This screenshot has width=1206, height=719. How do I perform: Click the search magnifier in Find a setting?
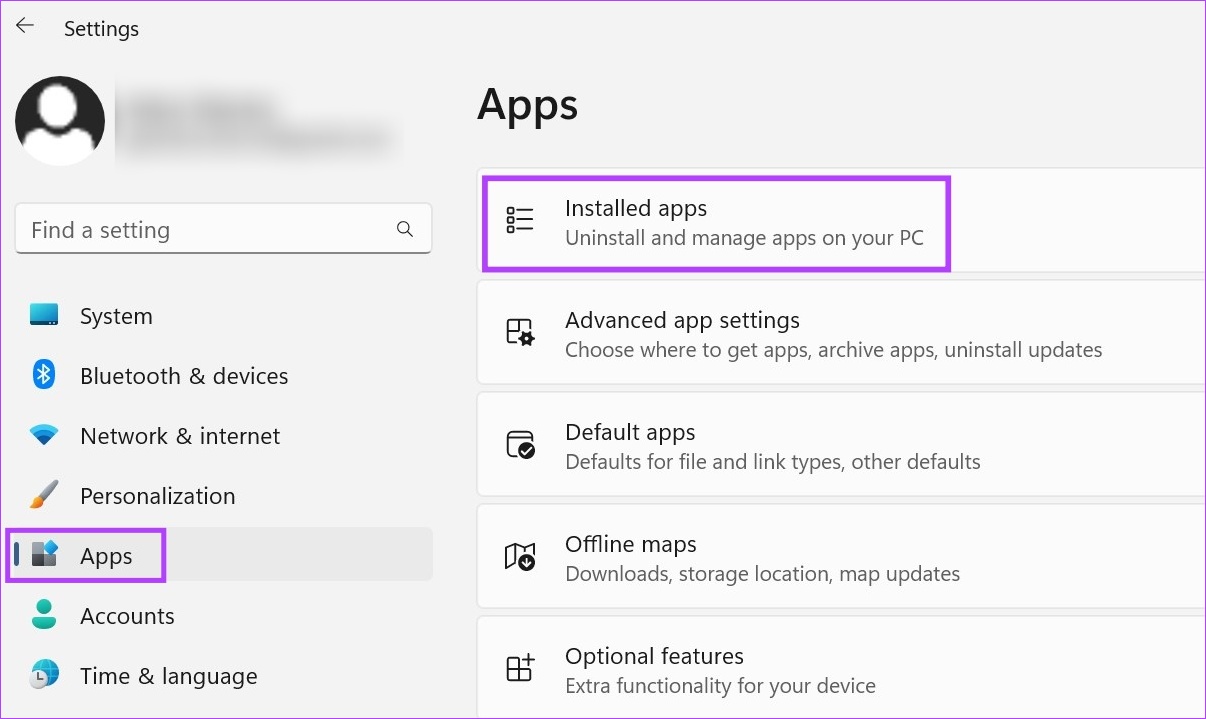405,229
